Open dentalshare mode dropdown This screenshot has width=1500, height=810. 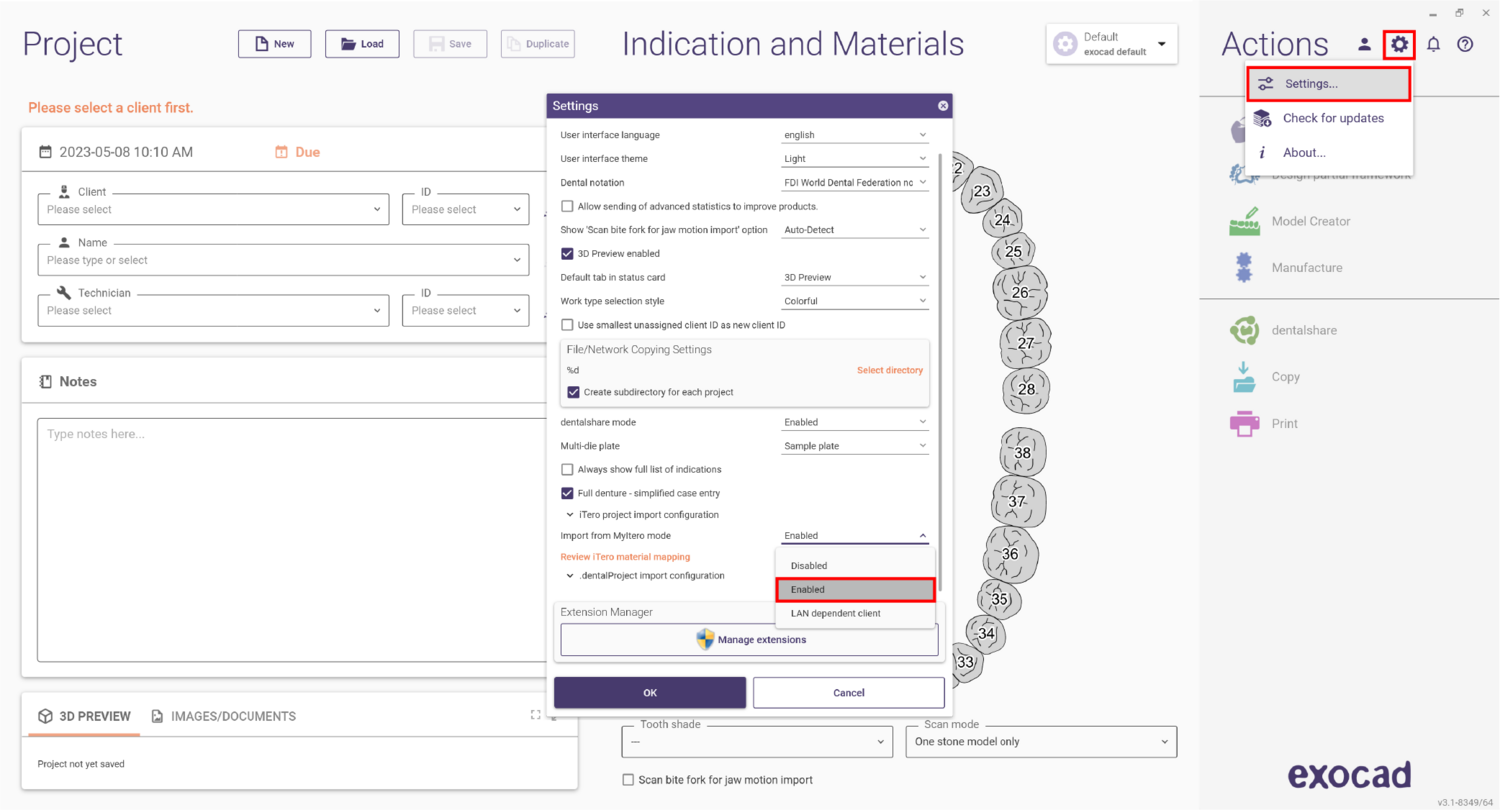pos(855,422)
